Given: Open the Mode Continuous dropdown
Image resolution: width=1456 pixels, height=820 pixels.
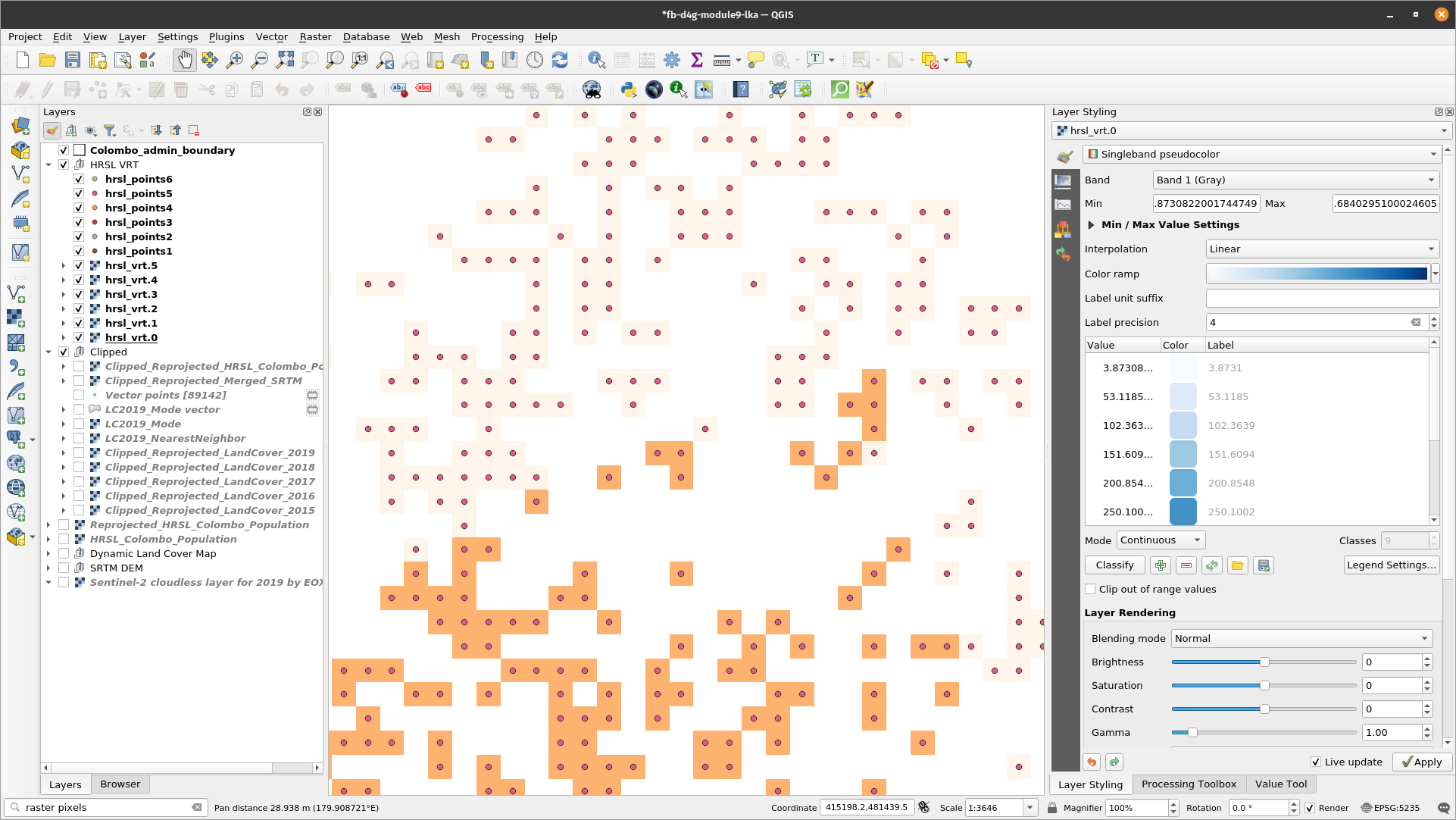Looking at the screenshot, I should (1161, 540).
